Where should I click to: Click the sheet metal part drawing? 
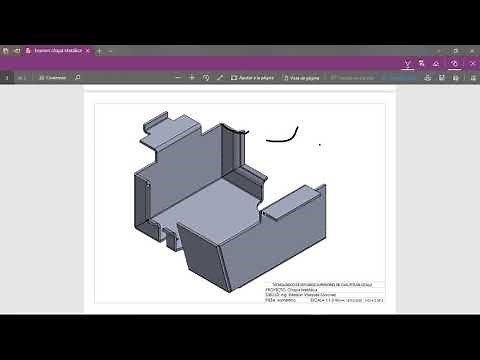tap(229, 202)
